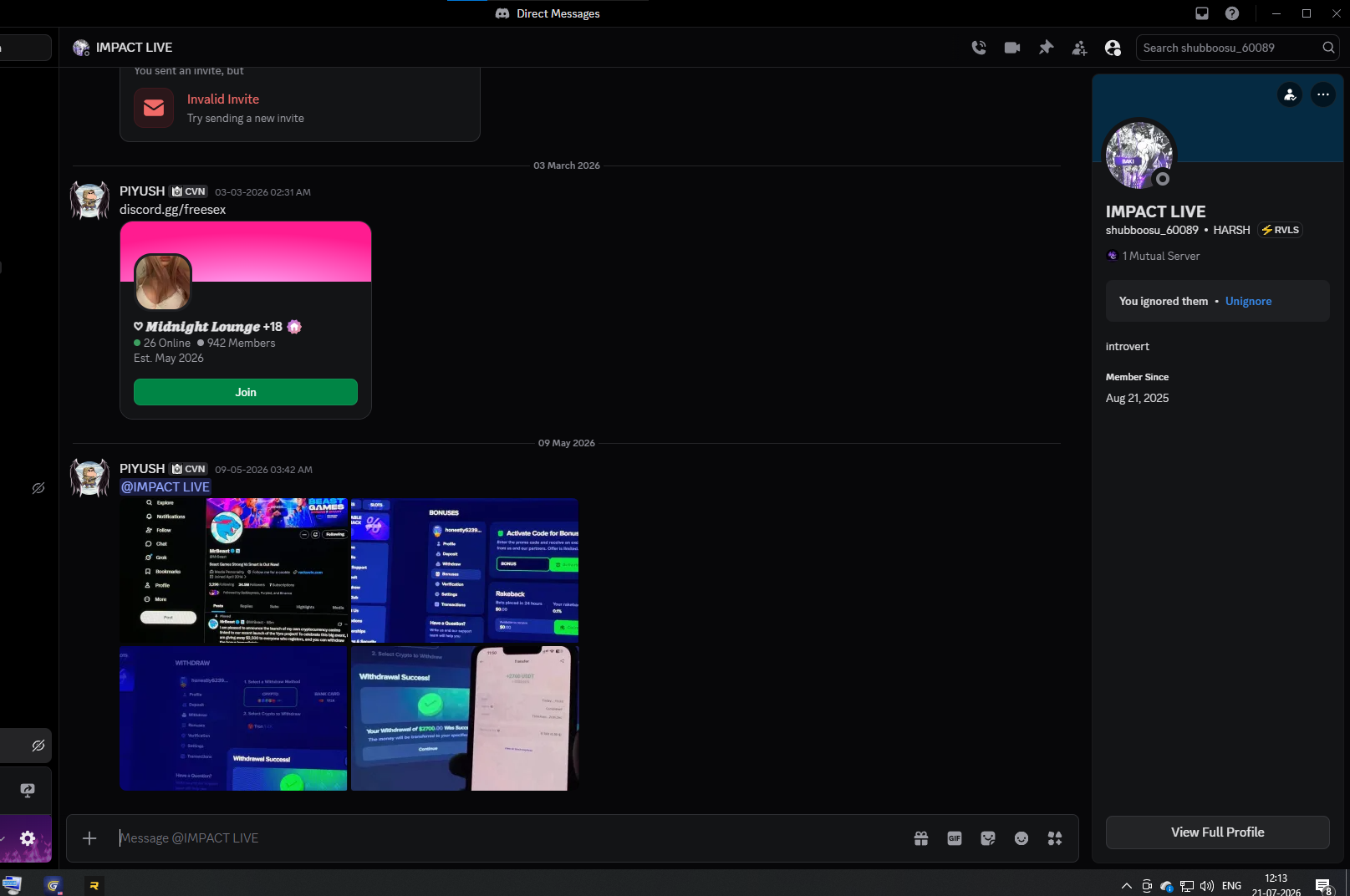Screen dimensions: 1350x896
Task: Click PIYUSH avatar on 09 May message
Action: 89,478
